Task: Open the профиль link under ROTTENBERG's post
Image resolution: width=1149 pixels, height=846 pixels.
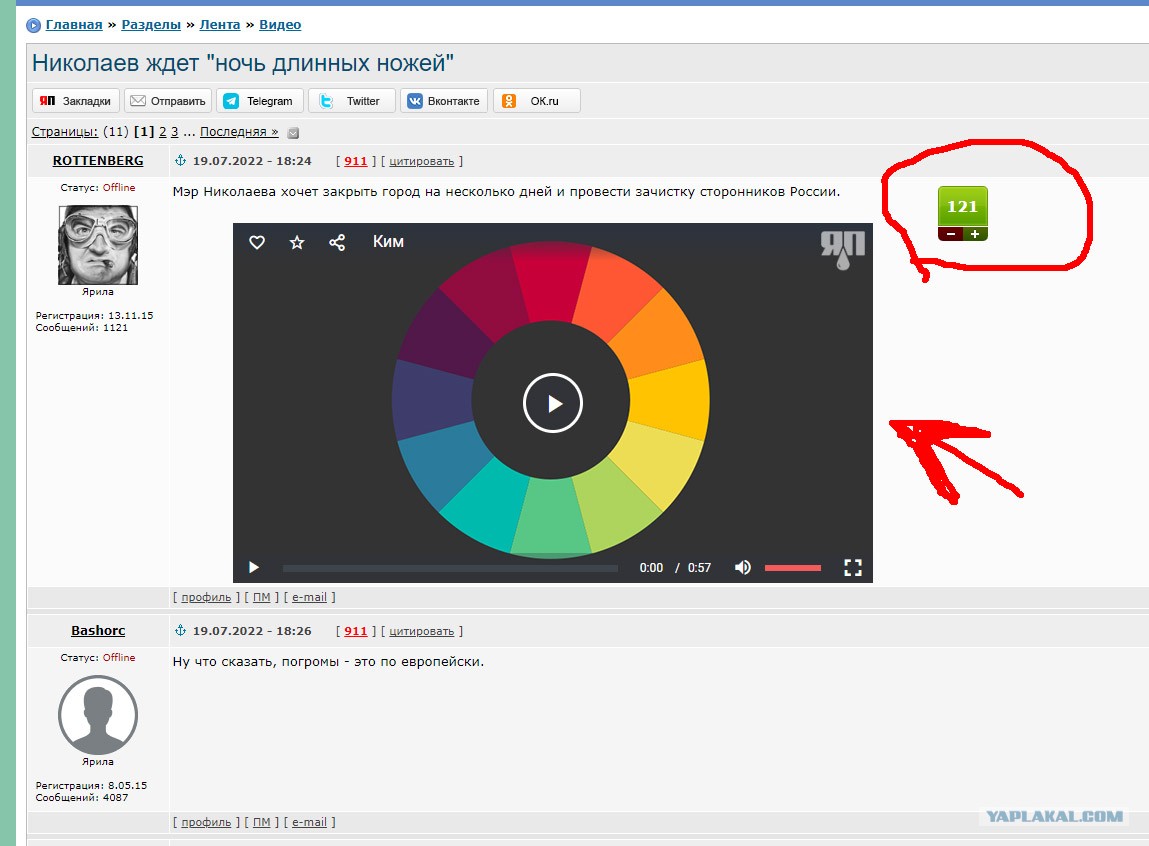Action: pyautogui.click(x=206, y=597)
